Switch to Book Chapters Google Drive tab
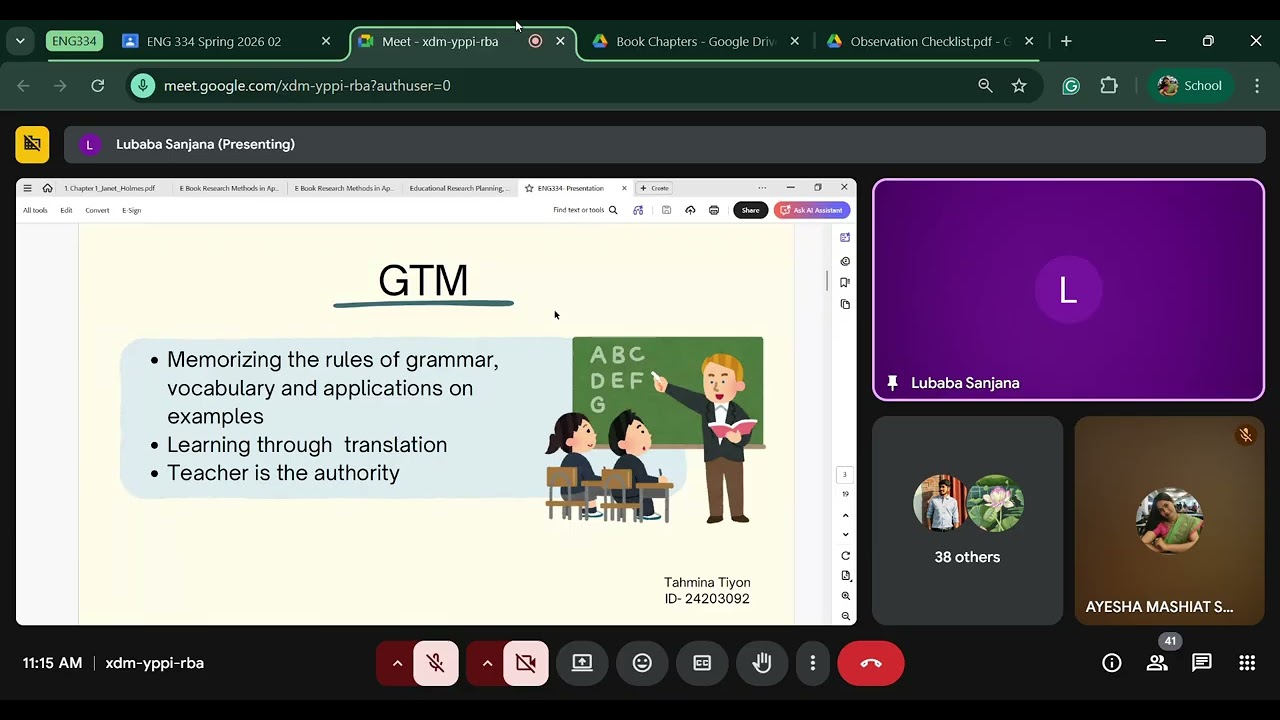This screenshot has width=1280, height=720. (x=695, y=41)
